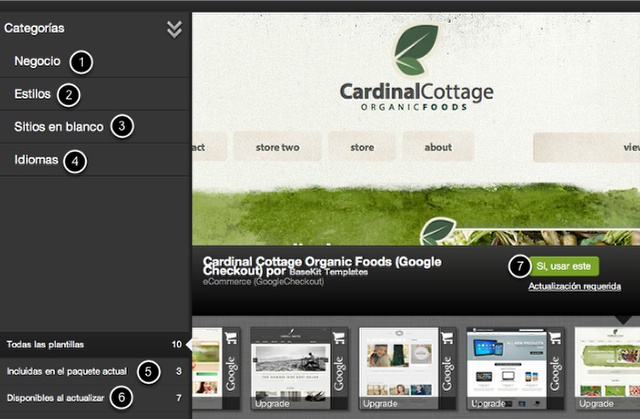Viewport: 640px width, 419px height.
Task: Click Upgrade label on green organic template
Action: pos(596,403)
